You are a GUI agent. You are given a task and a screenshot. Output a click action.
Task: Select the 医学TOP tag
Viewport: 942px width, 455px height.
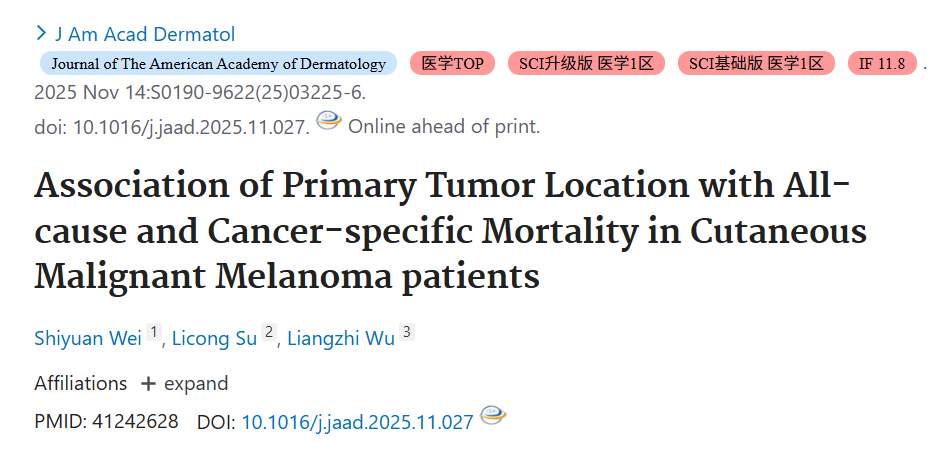click(x=452, y=64)
